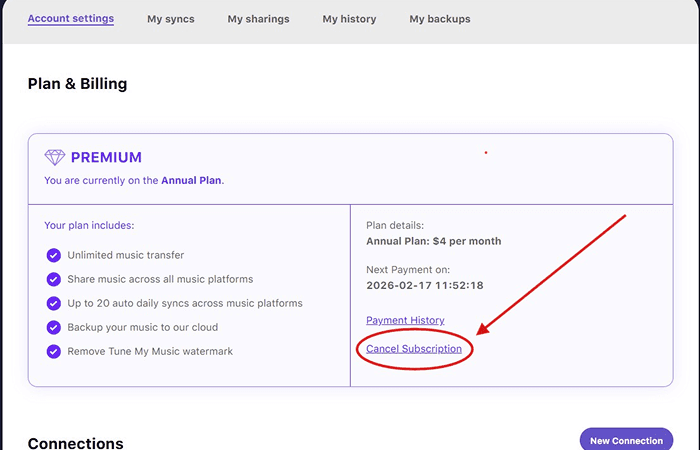Click the Connections heading

[75, 443]
